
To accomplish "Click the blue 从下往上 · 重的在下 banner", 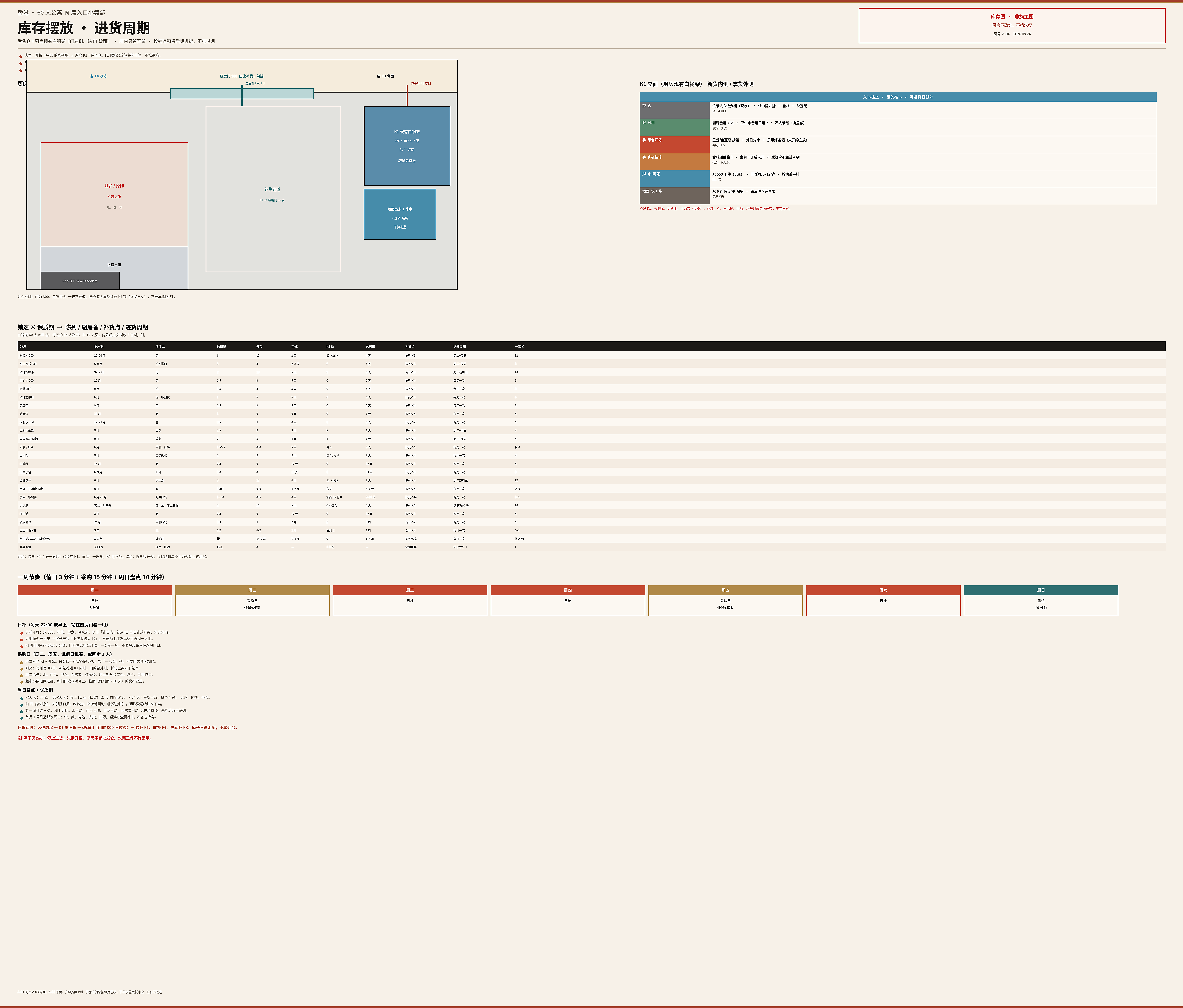I will pyautogui.click(x=898, y=97).
